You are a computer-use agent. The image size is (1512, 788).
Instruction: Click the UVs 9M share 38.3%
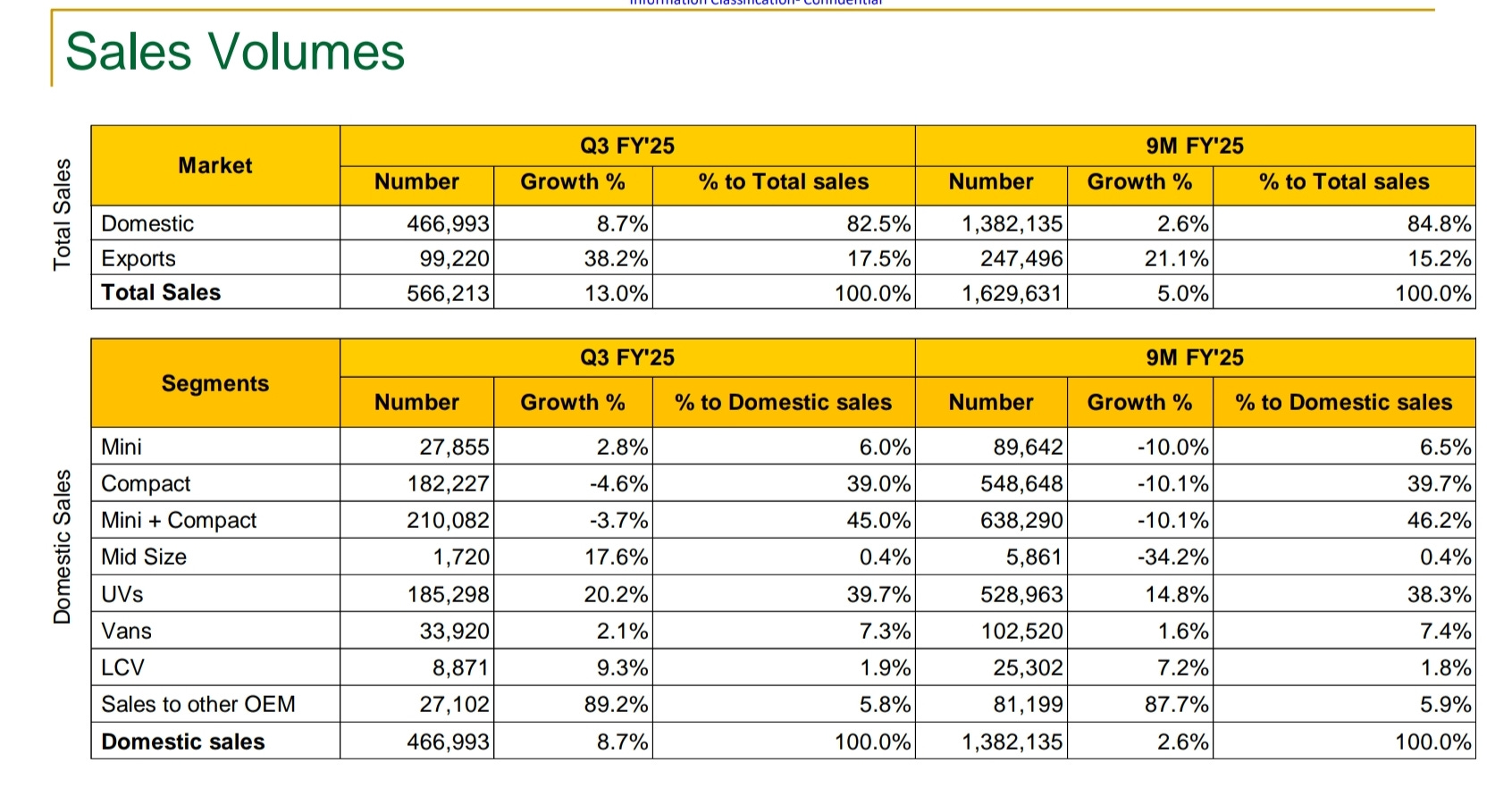pos(1440,594)
